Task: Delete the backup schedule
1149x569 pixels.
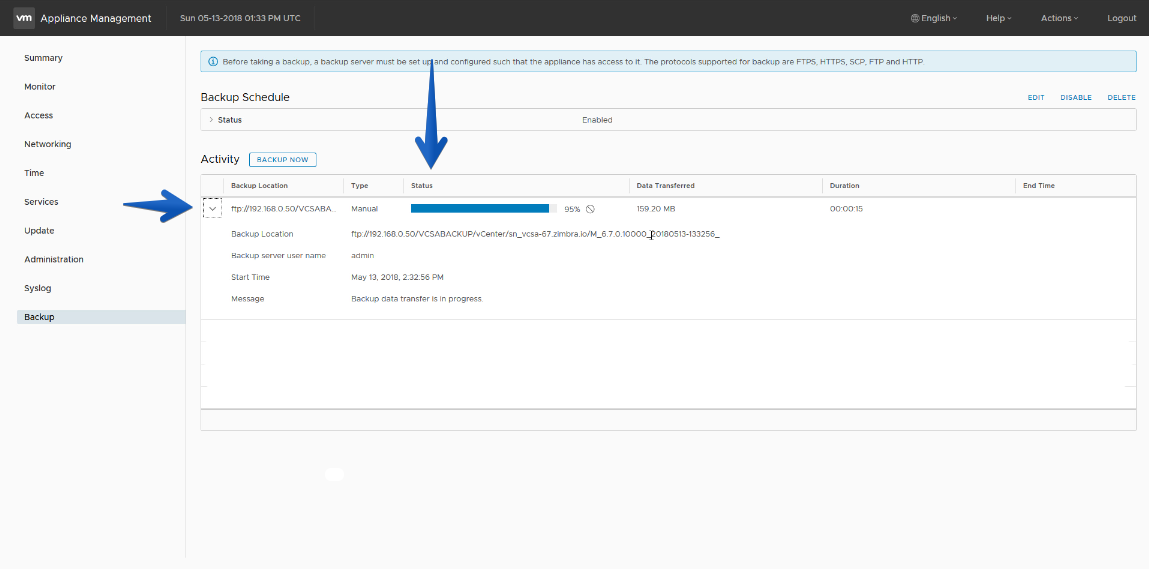Action: (1121, 98)
